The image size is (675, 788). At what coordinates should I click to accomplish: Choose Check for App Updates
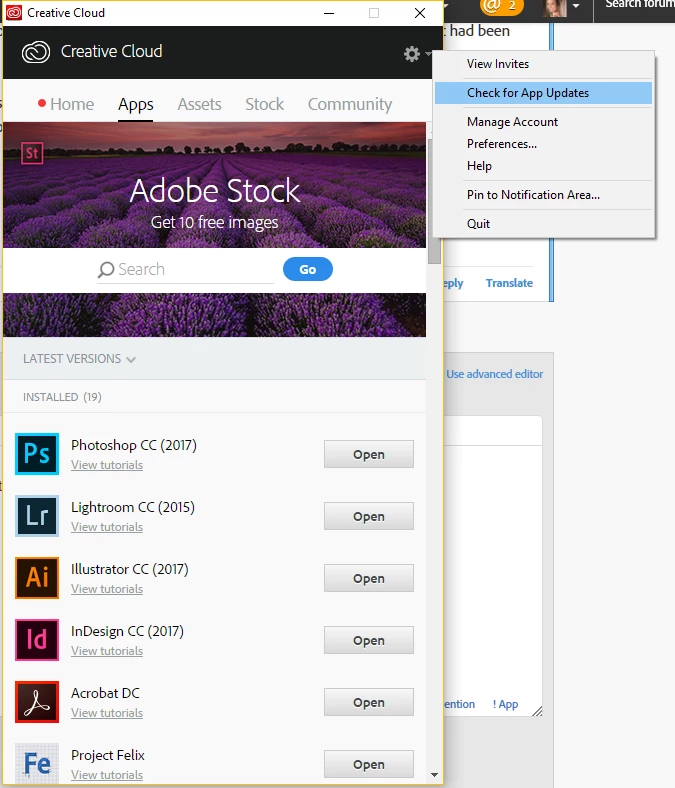point(543,93)
